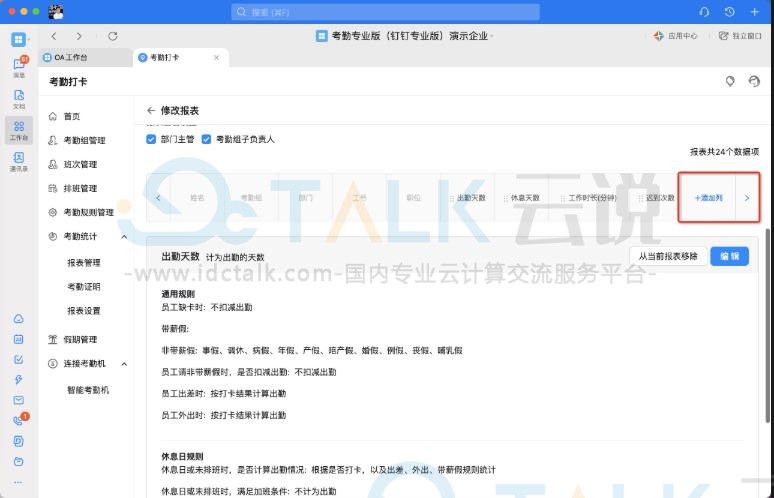Return using back arrow beside 修改报表
The width and height of the screenshot is (774, 498).
(151, 111)
